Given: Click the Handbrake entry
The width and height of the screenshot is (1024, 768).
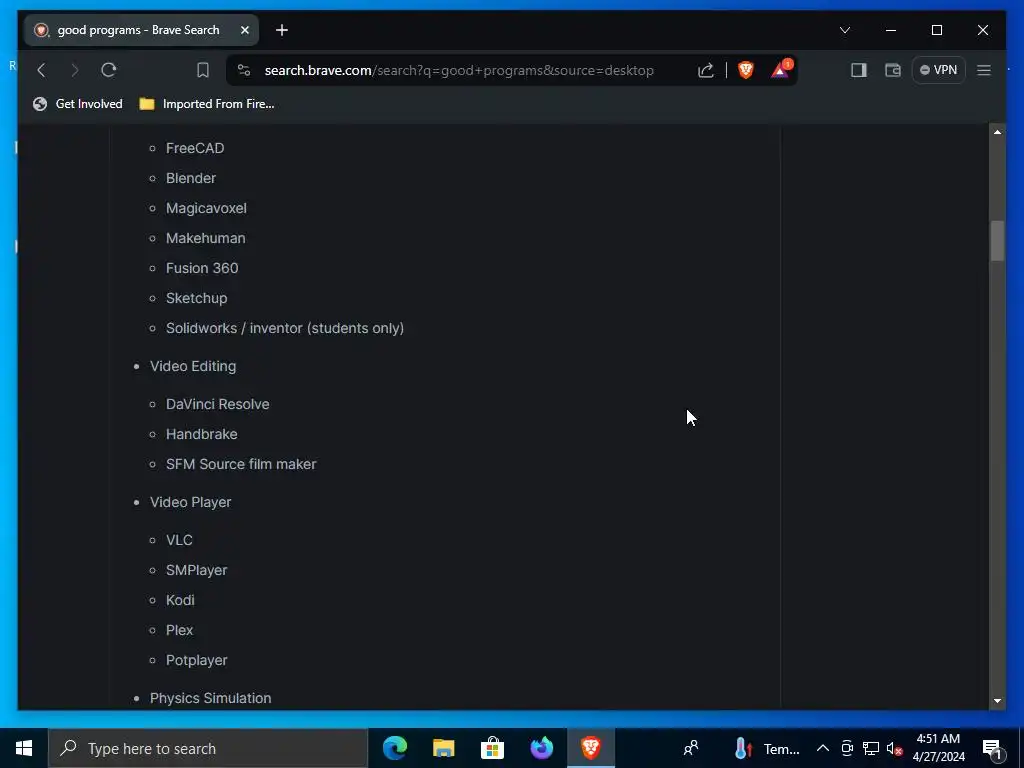Looking at the screenshot, I should point(201,434).
